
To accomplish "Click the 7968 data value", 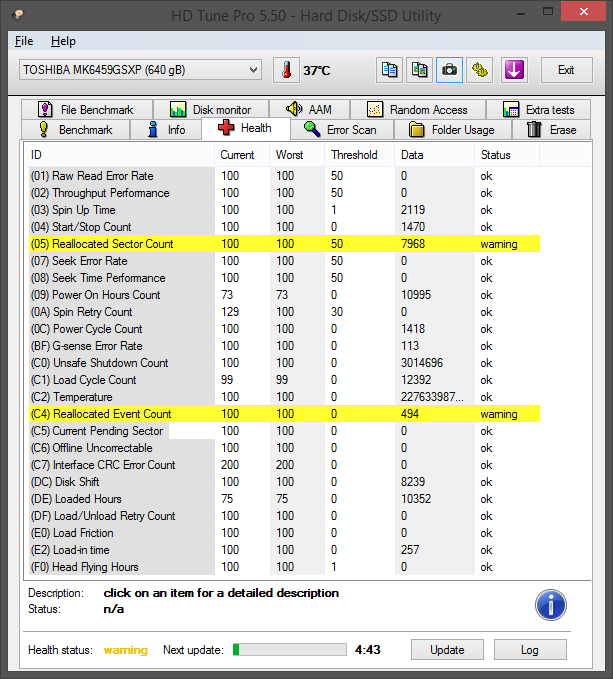I will click(413, 244).
